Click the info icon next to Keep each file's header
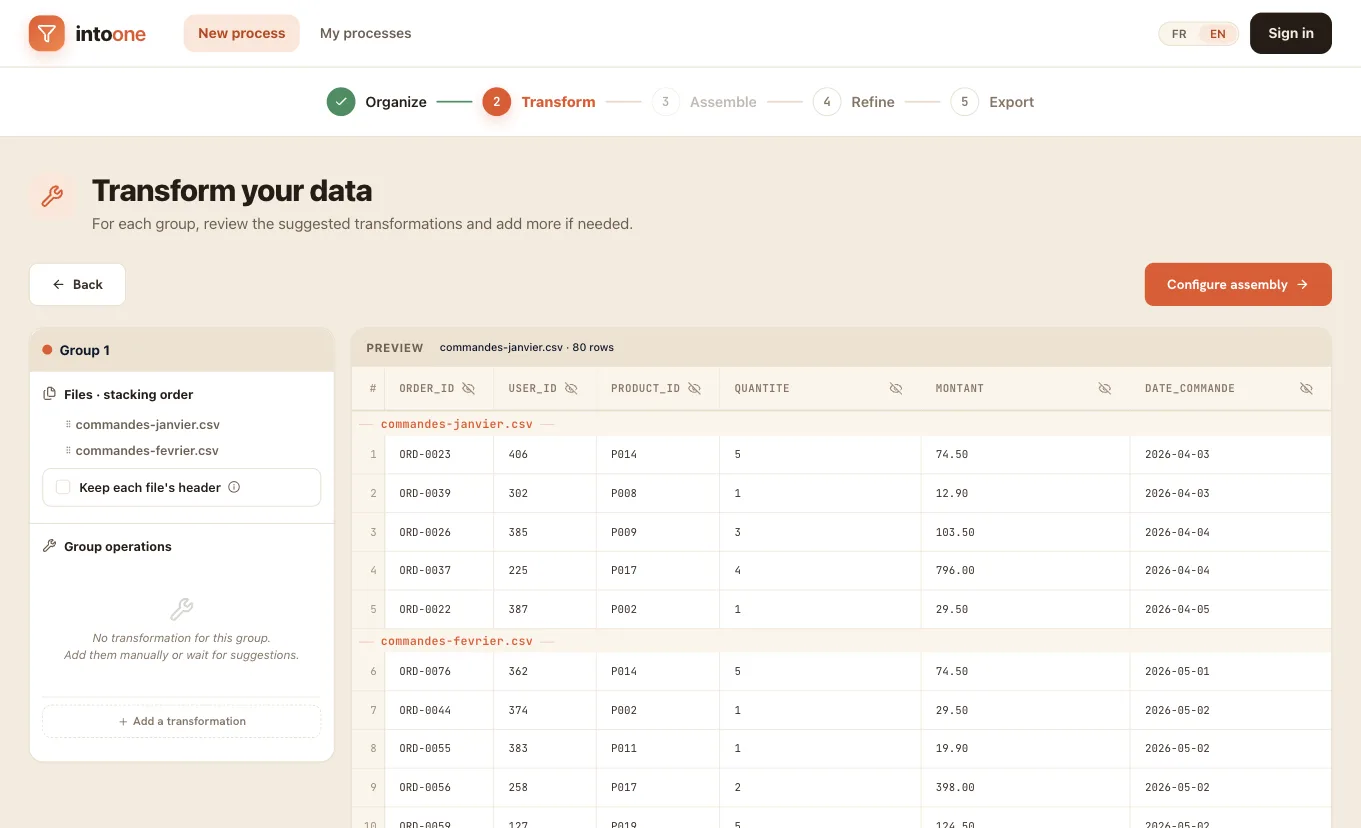The image size is (1361, 828). [x=234, y=488]
